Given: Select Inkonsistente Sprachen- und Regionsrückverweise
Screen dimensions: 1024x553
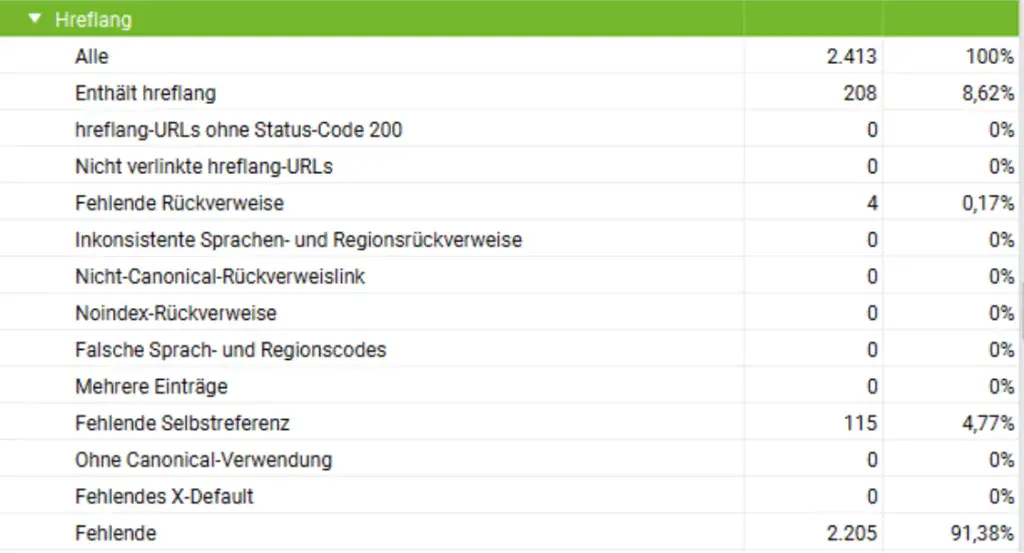Looking at the screenshot, I should [x=298, y=240].
